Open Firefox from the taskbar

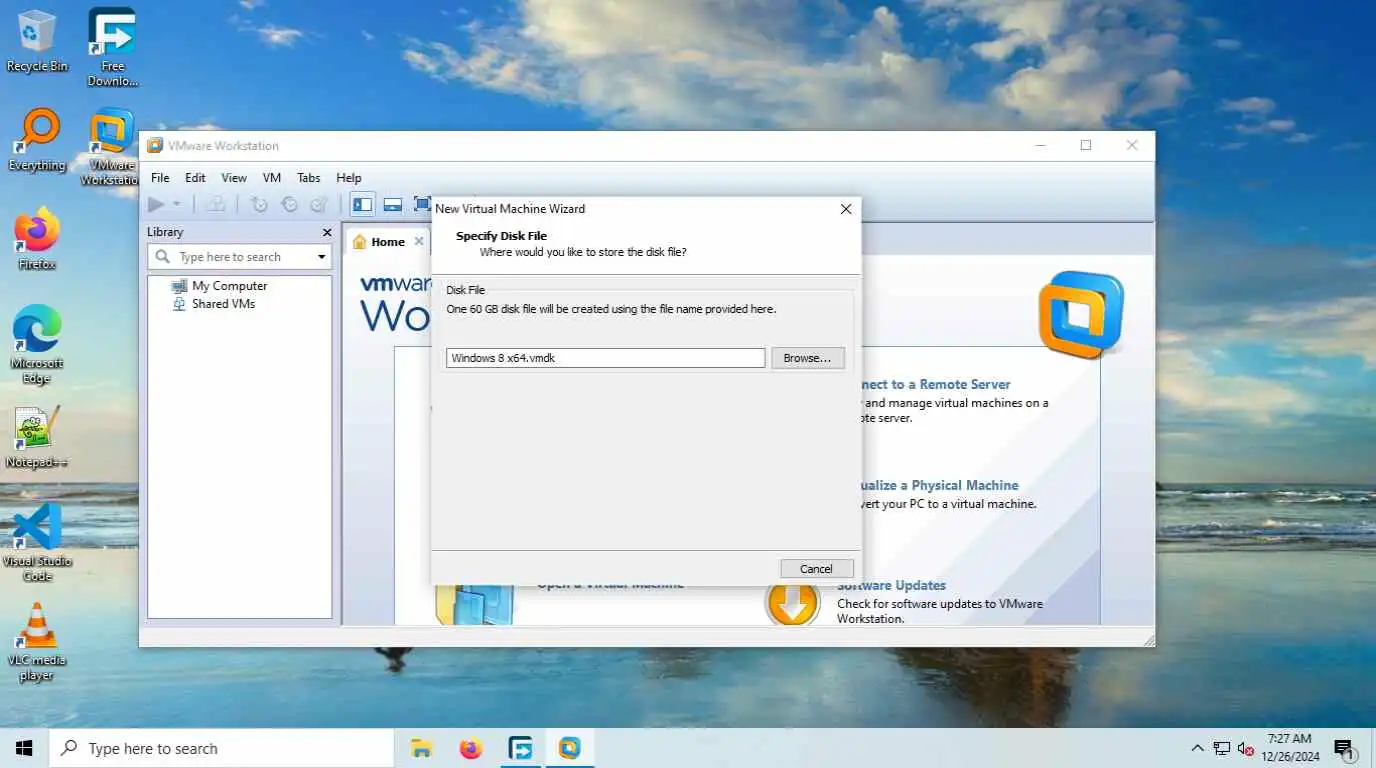pyautogui.click(x=470, y=748)
